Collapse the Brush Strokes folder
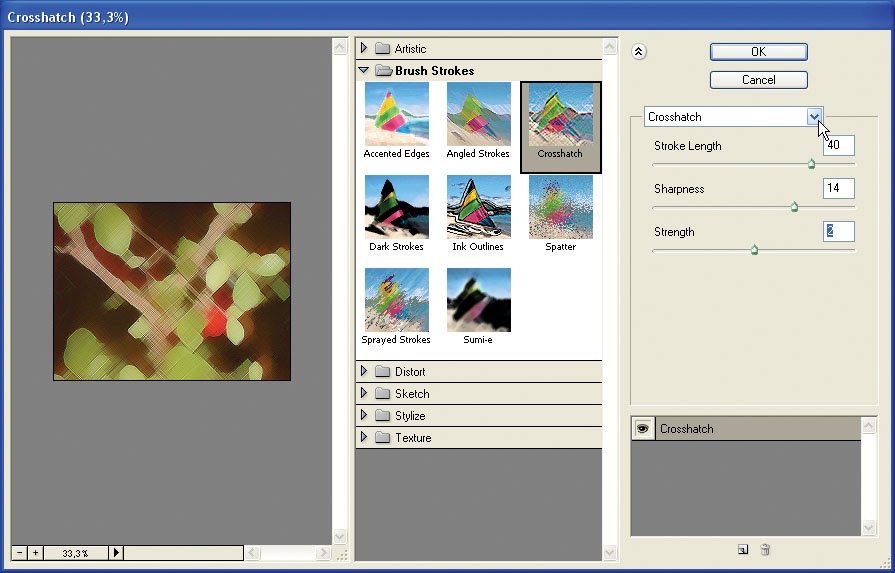895x573 pixels. [364, 70]
